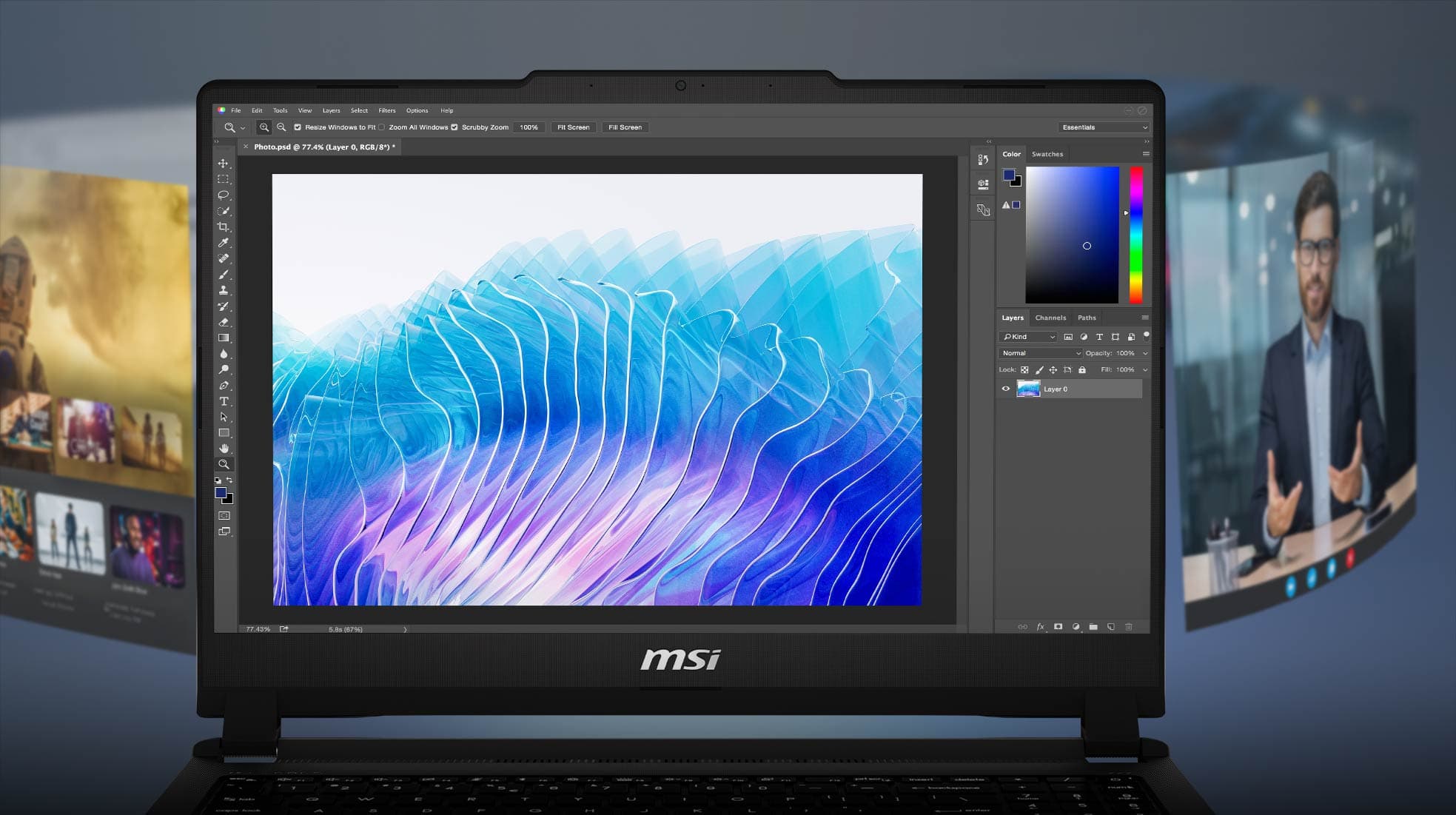Select the Horizontal Type tool

223,401
